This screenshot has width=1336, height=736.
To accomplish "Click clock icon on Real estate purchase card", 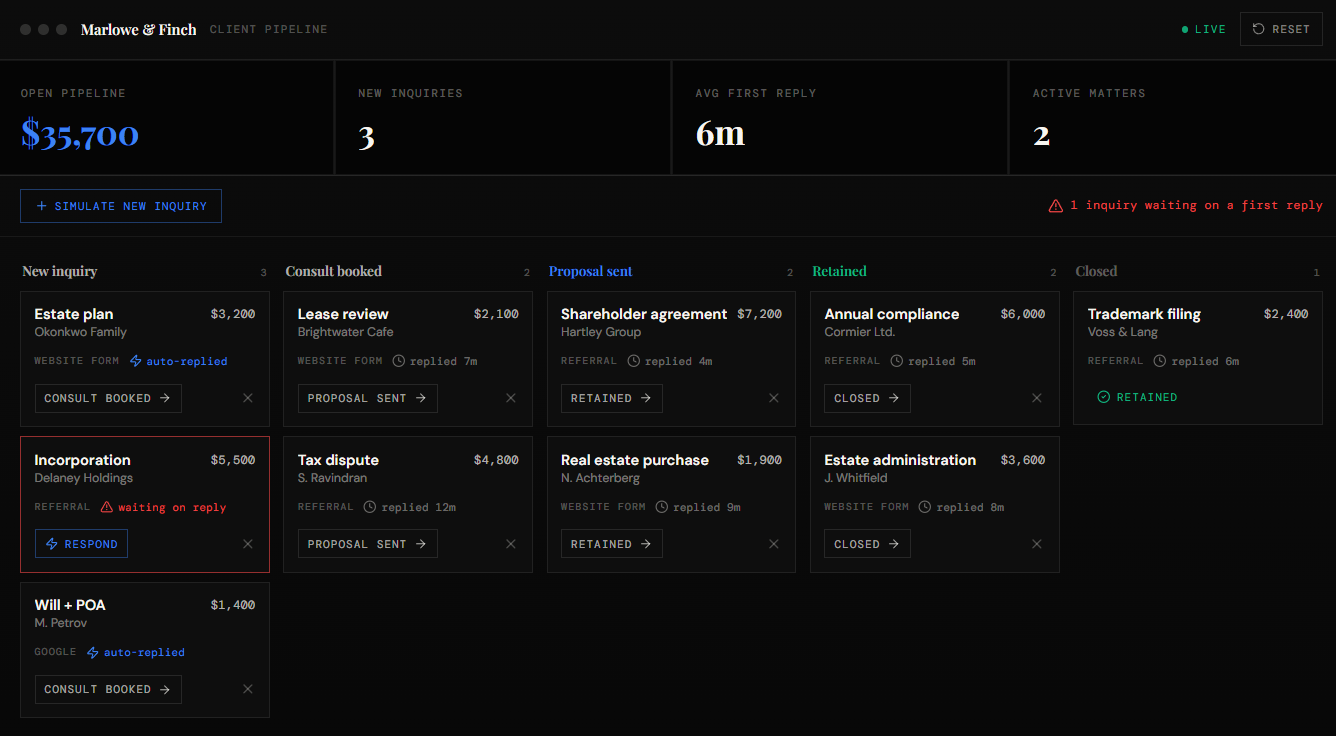I will [662, 507].
